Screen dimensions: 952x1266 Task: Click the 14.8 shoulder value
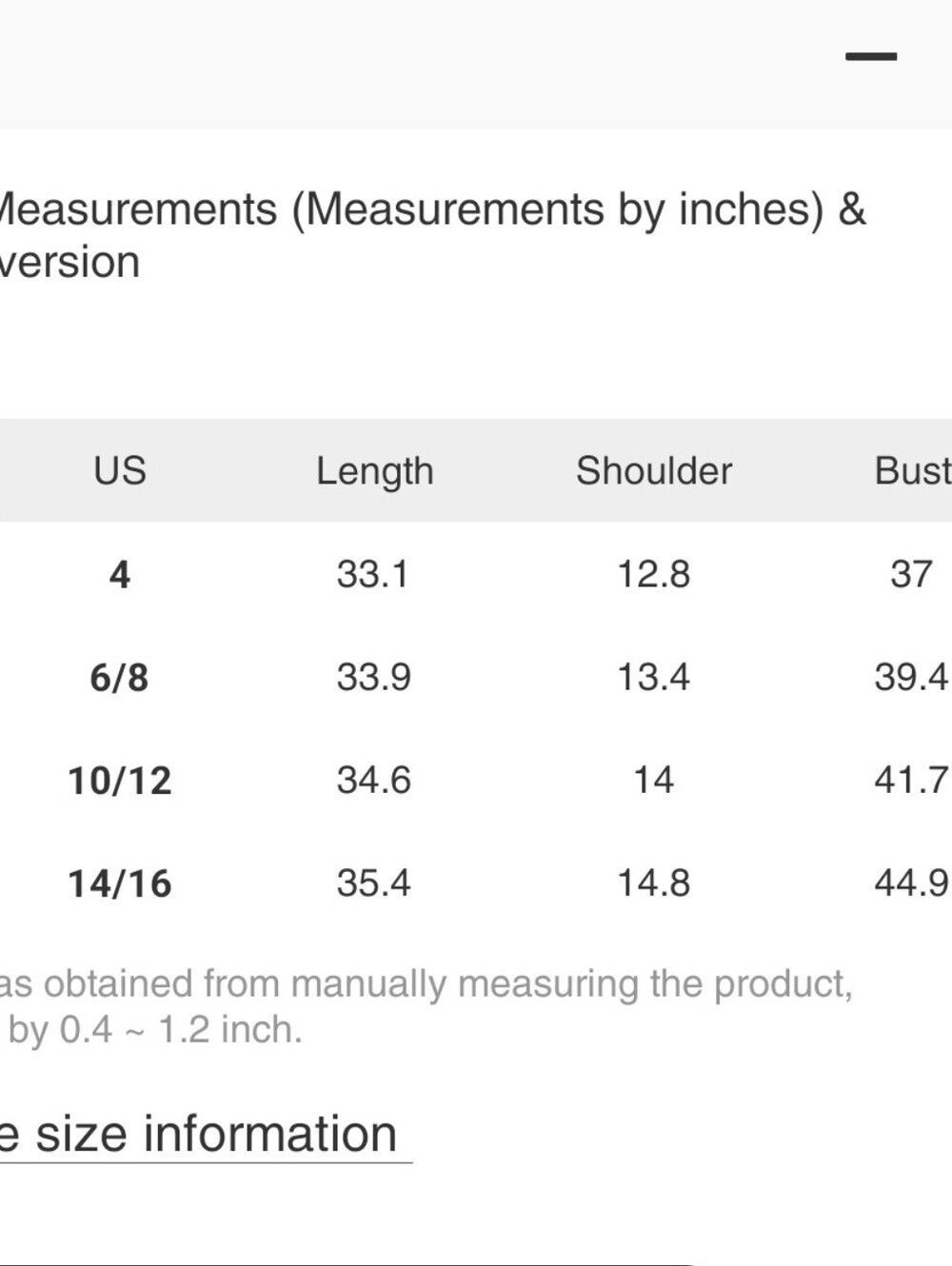click(x=653, y=882)
